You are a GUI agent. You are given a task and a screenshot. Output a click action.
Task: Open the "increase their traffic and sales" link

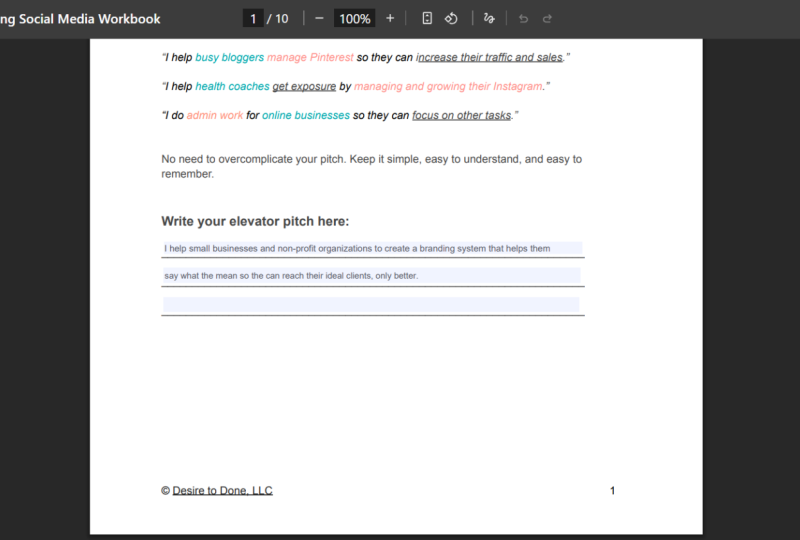[x=490, y=57]
